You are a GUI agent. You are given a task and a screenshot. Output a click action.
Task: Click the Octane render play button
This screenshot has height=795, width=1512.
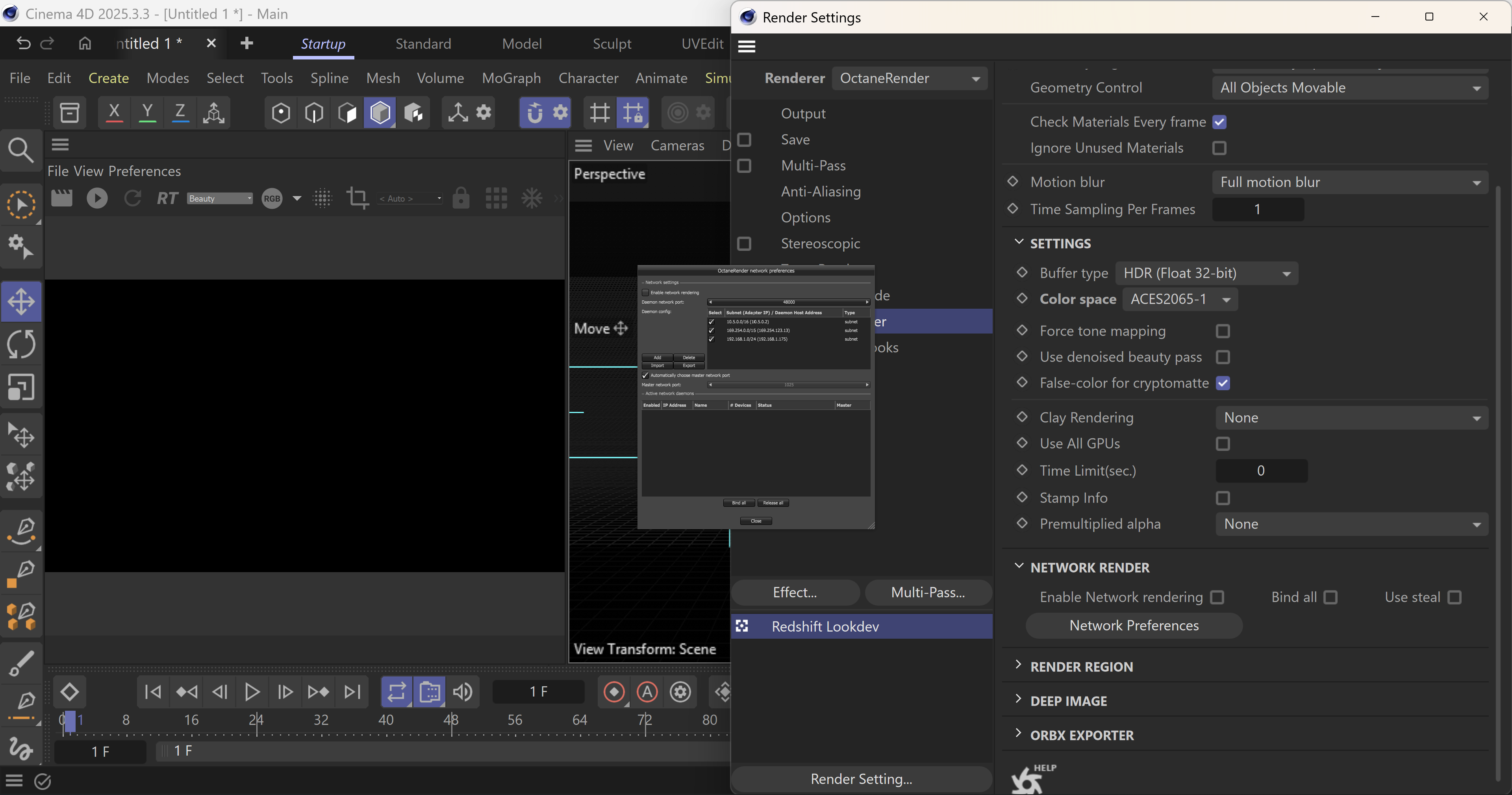click(x=97, y=198)
